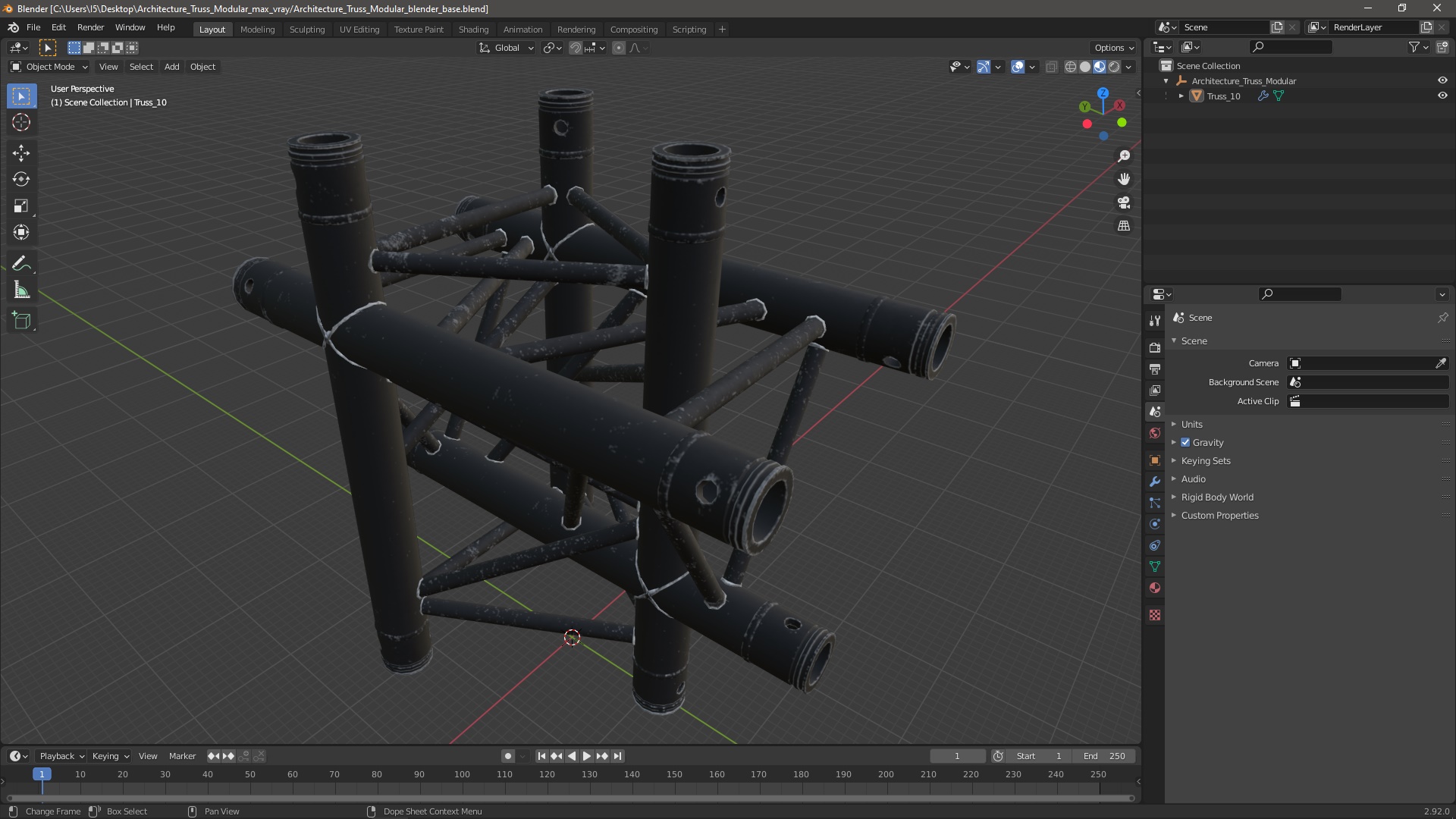The width and height of the screenshot is (1456, 819).
Task: Open Modifier properties wrench tab
Action: [x=1155, y=482]
